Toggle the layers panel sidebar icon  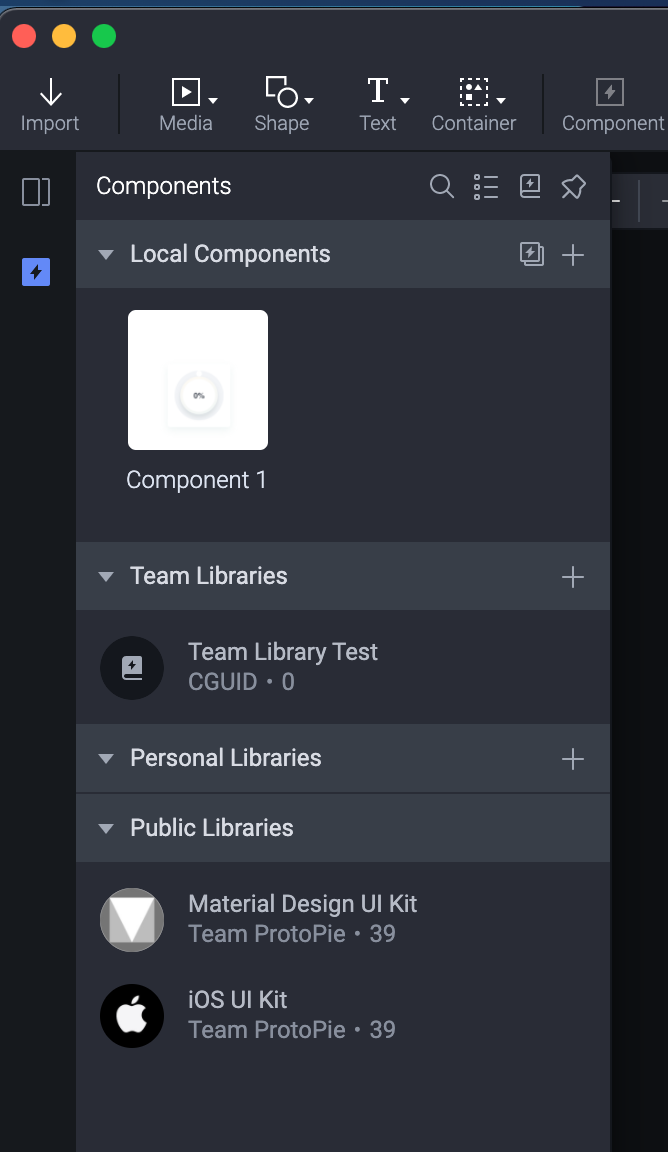coord(36,192)
